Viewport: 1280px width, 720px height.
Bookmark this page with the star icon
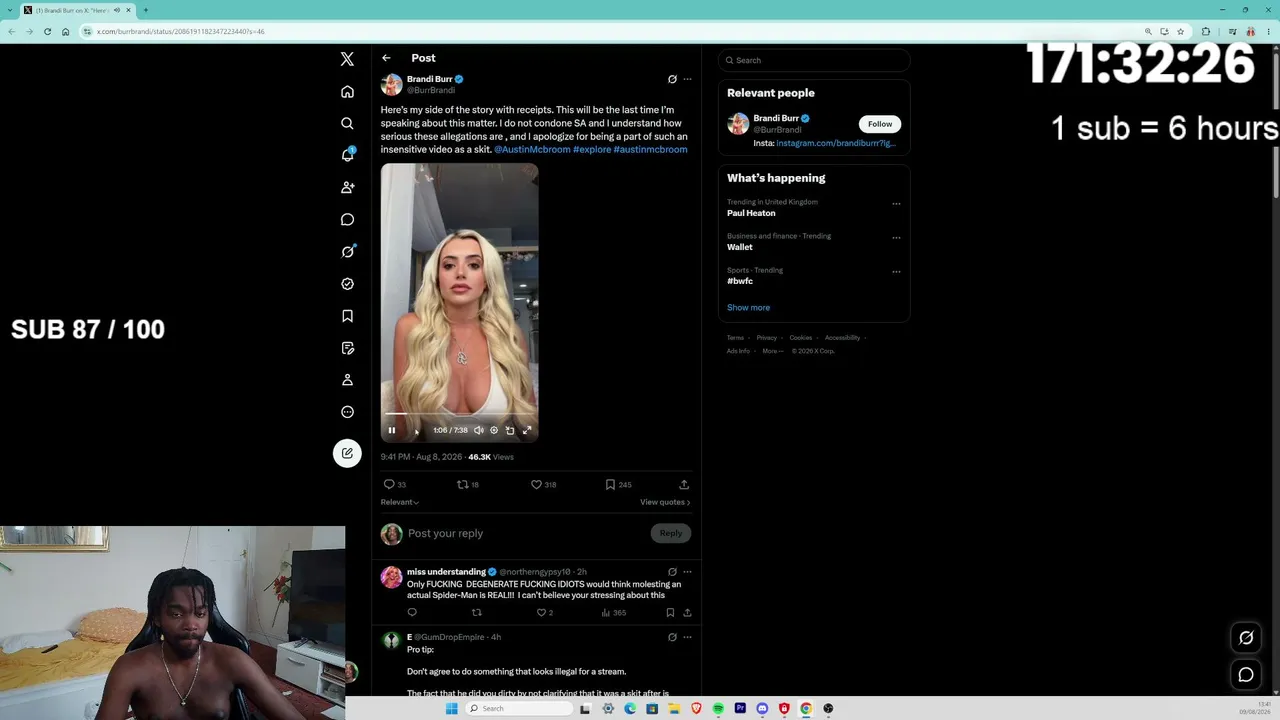[x=1181, y=31]
